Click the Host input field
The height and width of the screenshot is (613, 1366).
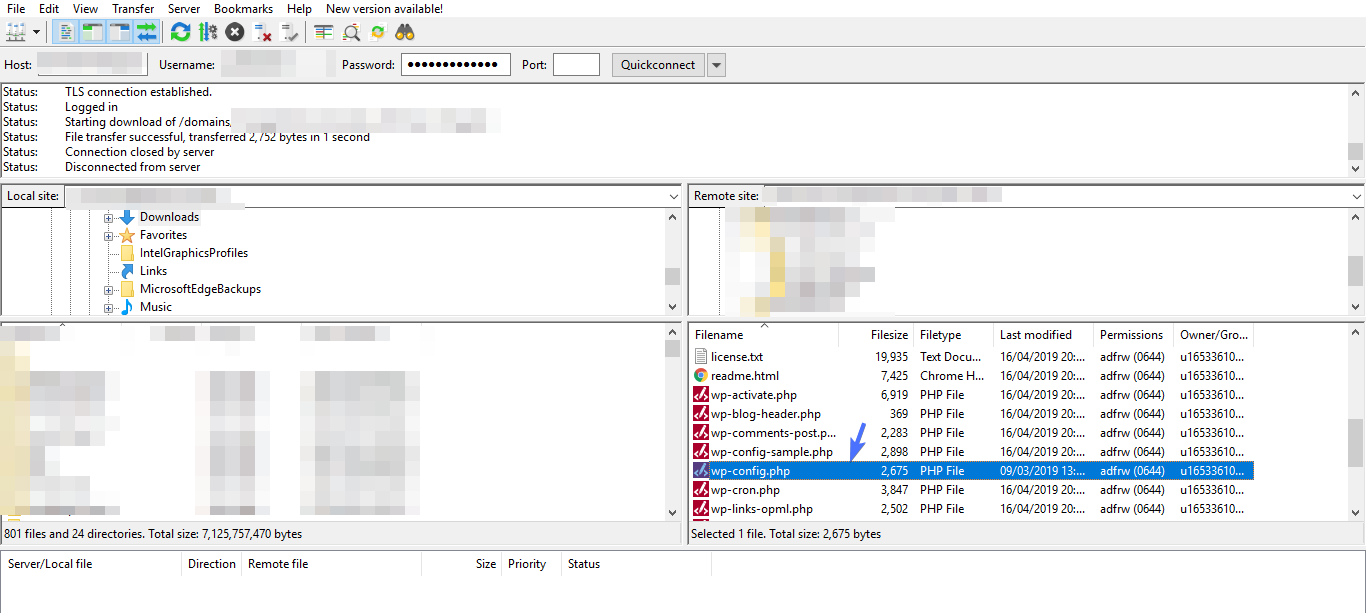[x=91, y=65]
